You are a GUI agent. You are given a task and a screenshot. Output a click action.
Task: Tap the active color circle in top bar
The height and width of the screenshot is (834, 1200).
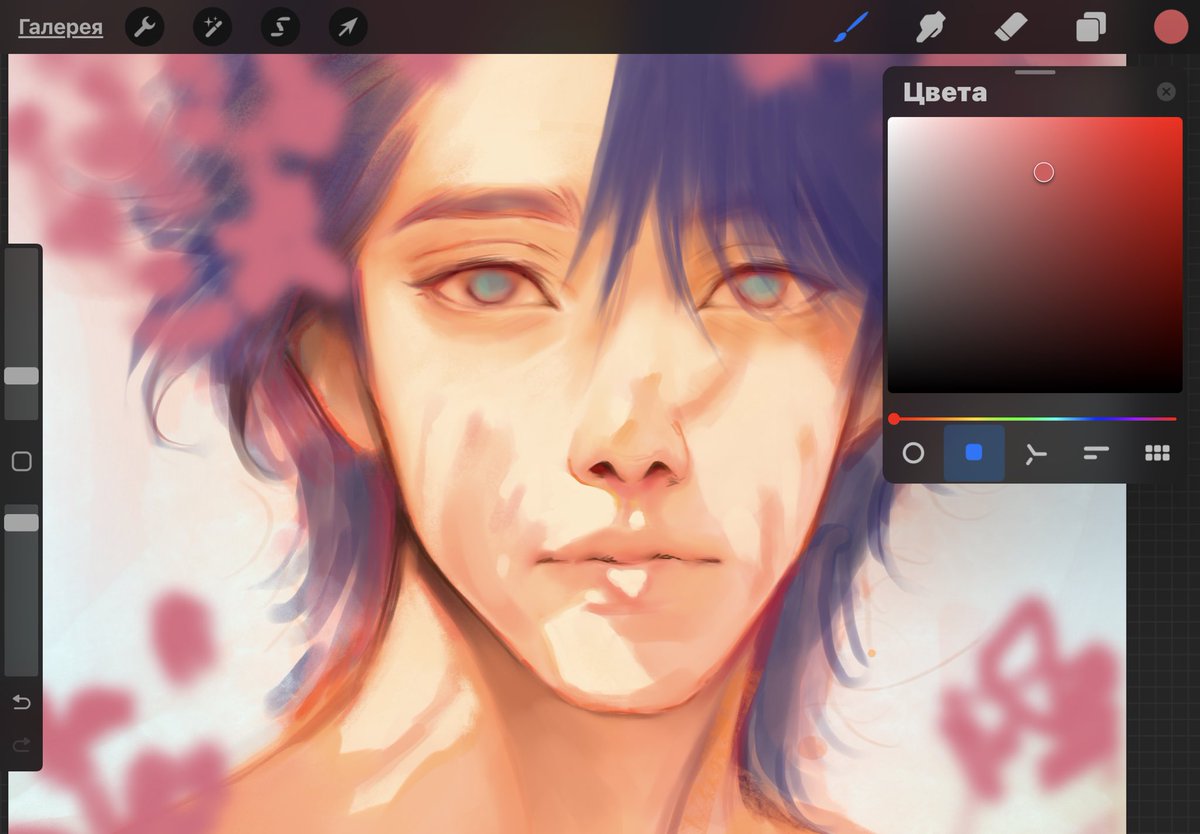[x=1170, y=27]
